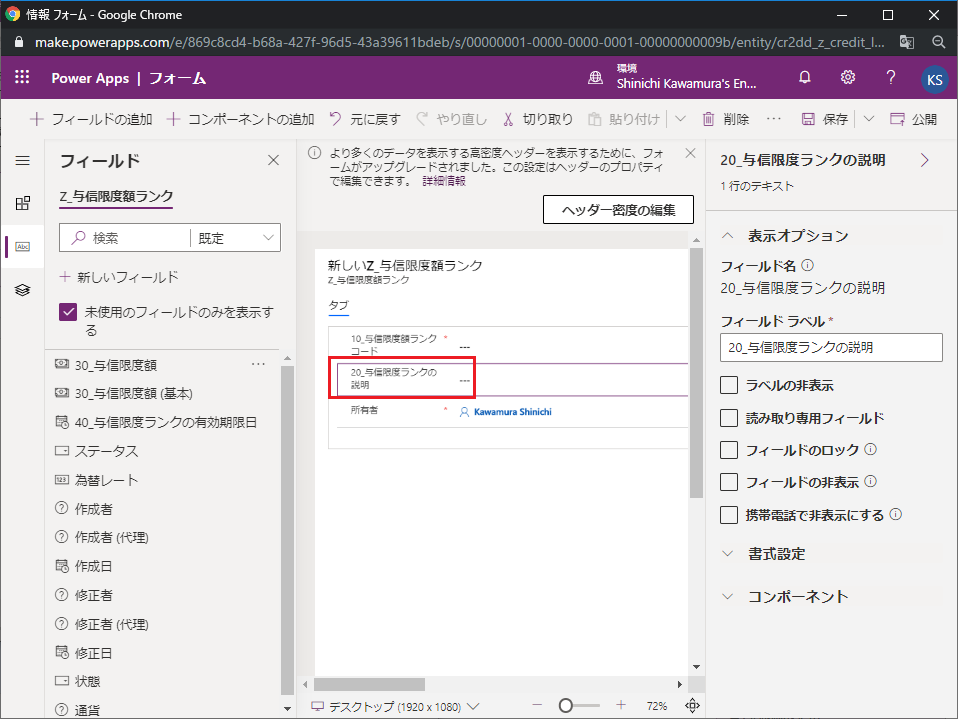Check フィールドの非表示
Screen dimensions: 958x719
(729, 482)
